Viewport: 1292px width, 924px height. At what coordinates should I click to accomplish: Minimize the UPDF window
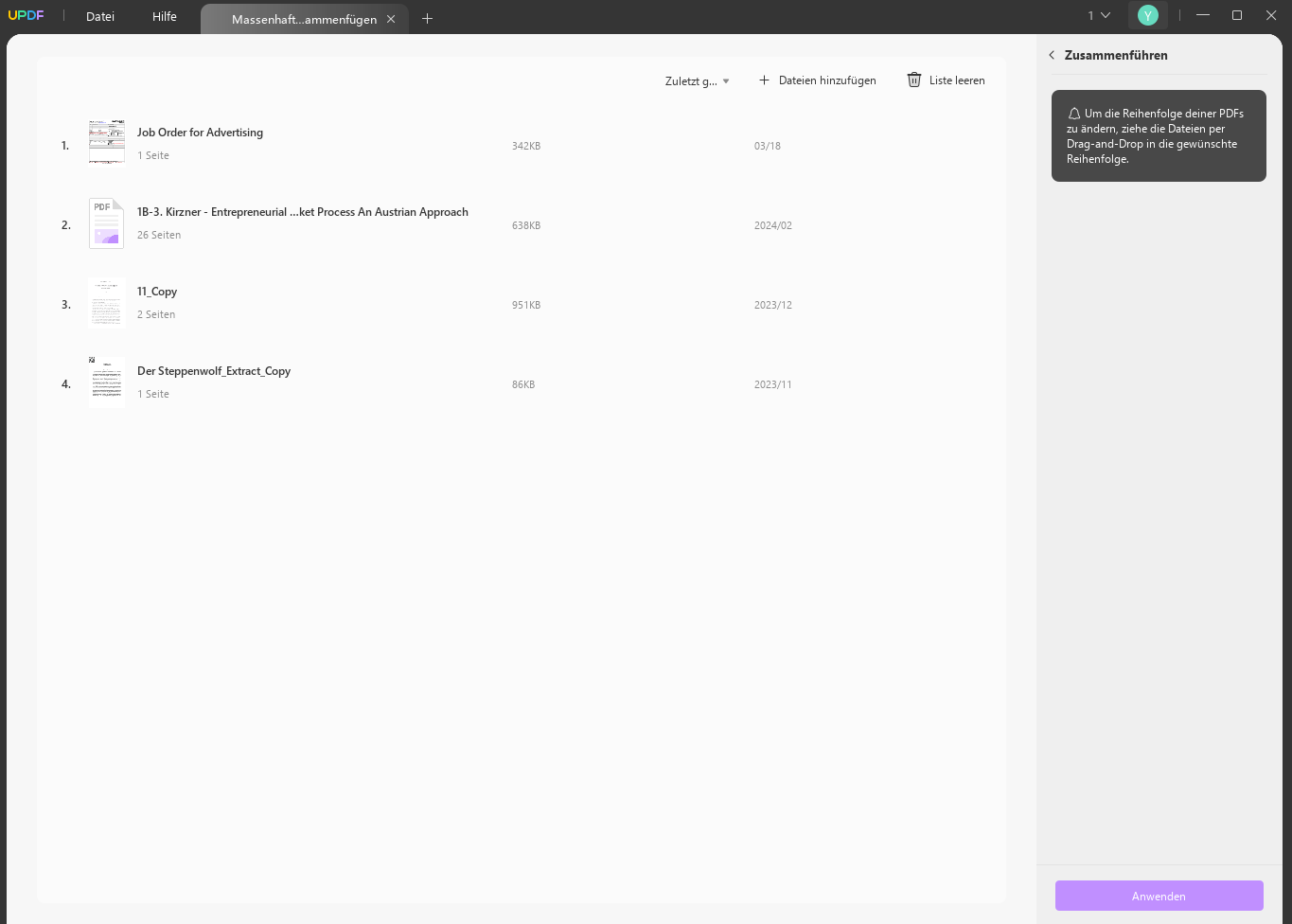[1203, 15]
